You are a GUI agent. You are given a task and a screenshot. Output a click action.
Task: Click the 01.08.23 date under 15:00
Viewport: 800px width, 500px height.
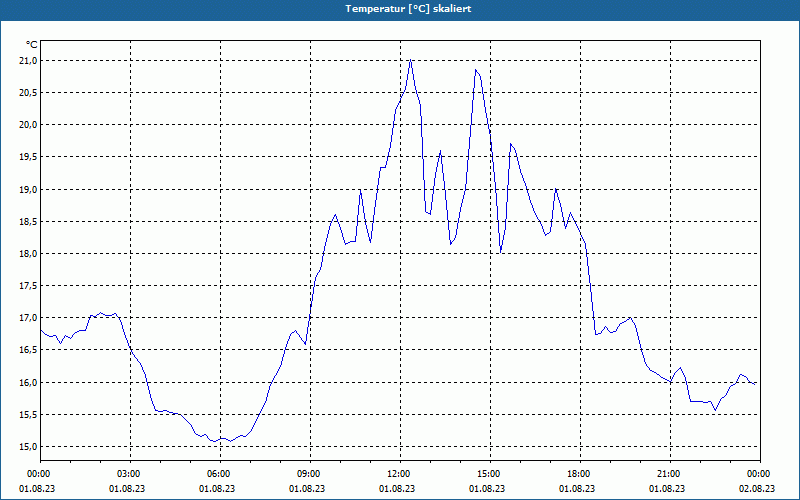click(x=487, y=488)
